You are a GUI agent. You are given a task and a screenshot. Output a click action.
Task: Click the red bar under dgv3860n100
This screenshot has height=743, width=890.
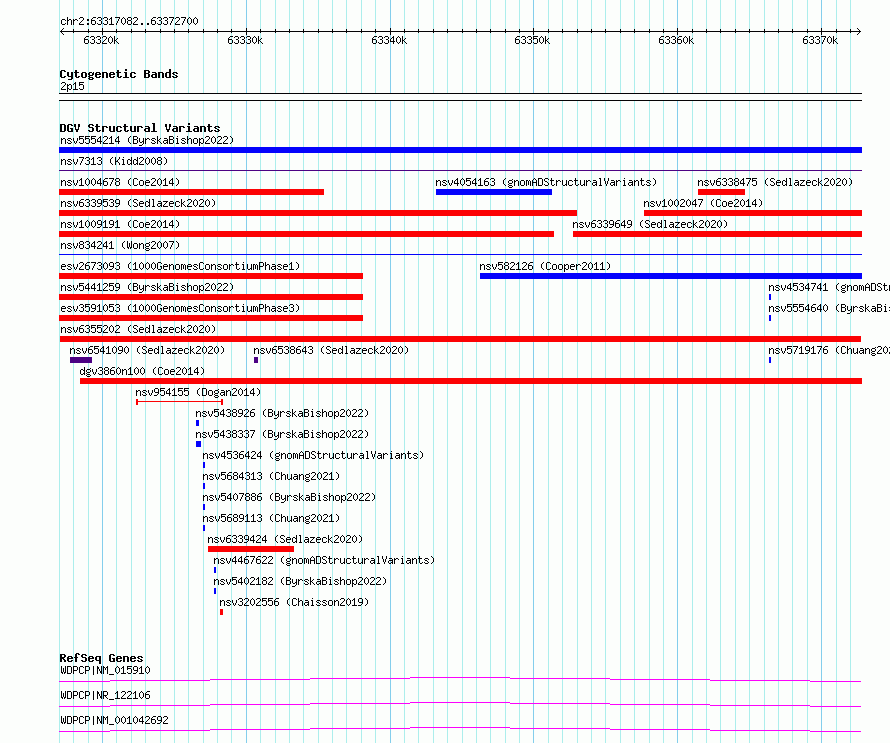[471, 381]
